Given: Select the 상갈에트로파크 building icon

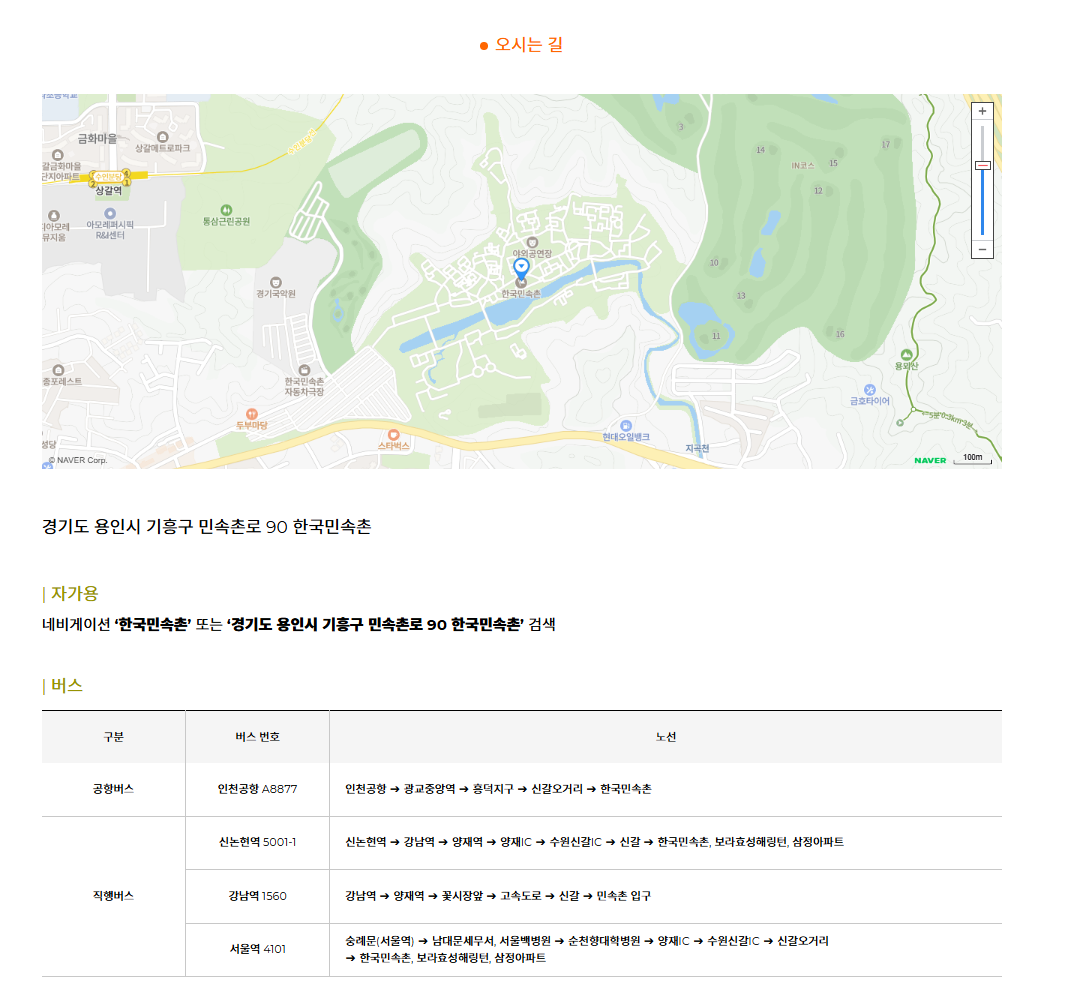Looking at the screenshot, I should click(x=163, y=136).
